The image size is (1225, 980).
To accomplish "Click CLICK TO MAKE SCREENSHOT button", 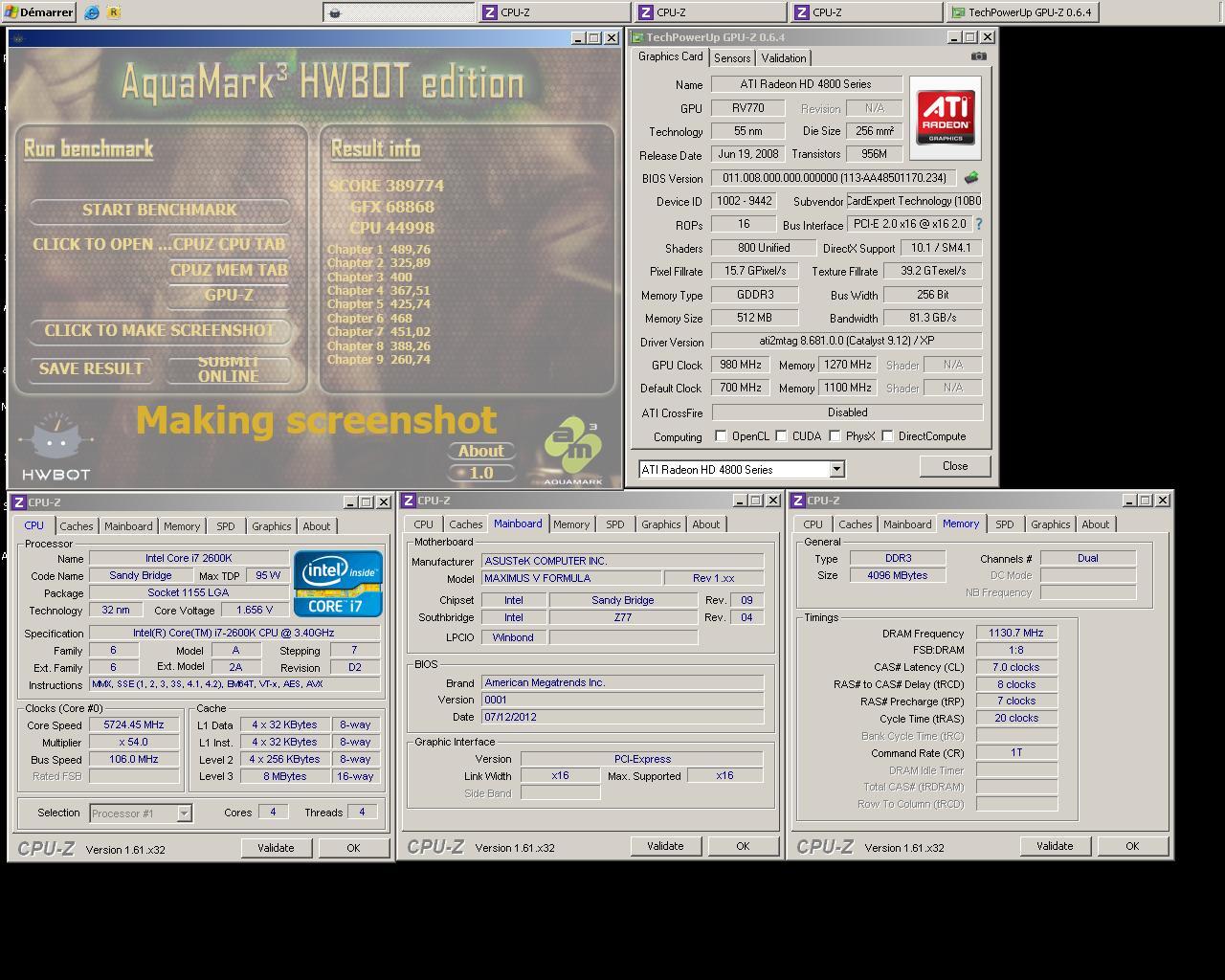I will [x=160, y=330].
